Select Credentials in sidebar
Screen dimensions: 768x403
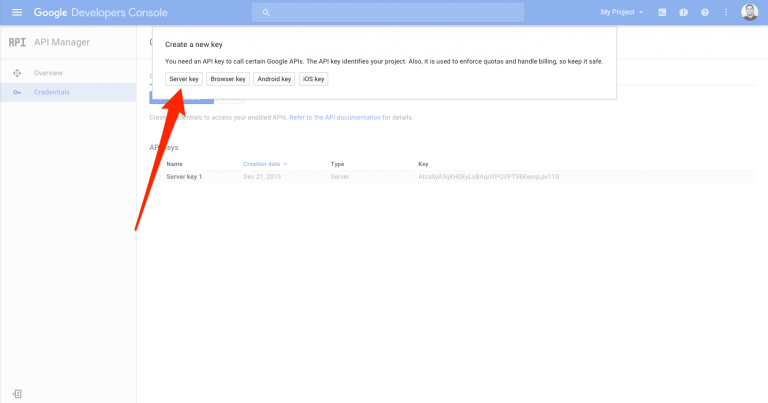[x=52, y=92]
